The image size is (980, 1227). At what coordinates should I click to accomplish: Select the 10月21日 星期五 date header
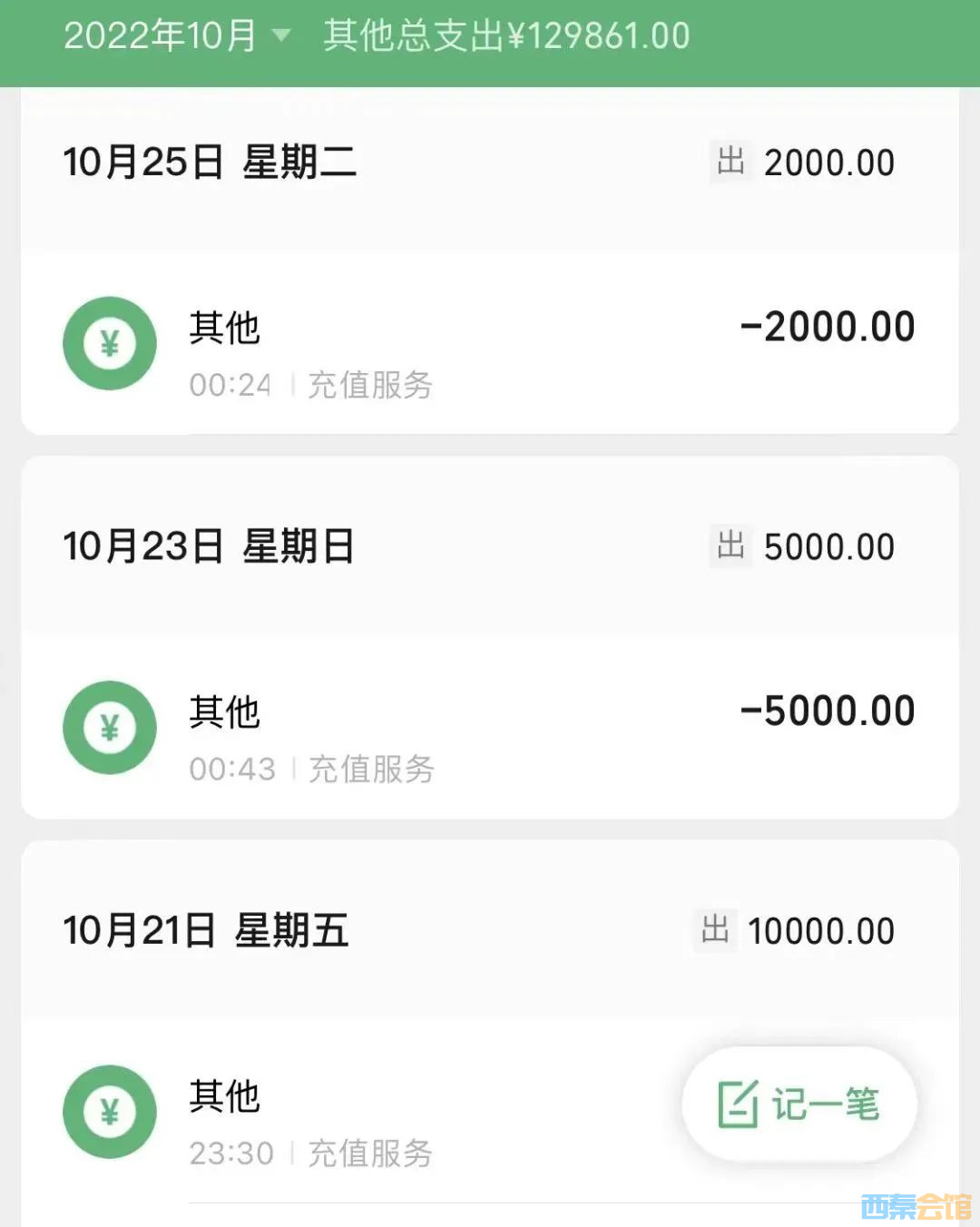tap(206, 931)
